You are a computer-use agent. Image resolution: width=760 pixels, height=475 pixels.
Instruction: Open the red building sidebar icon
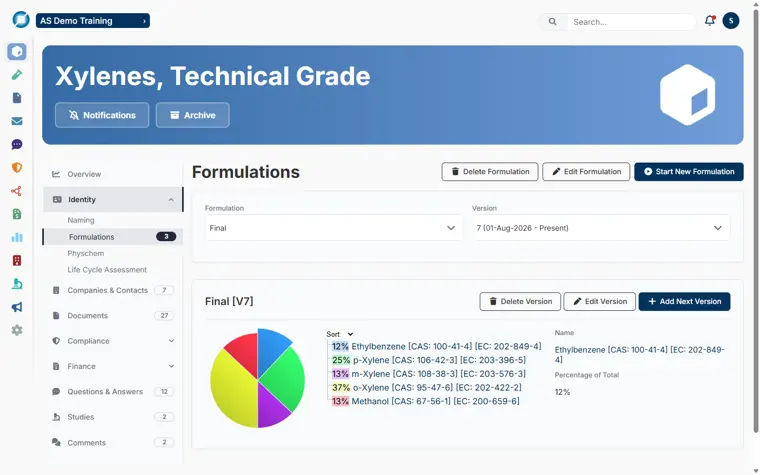17,260
